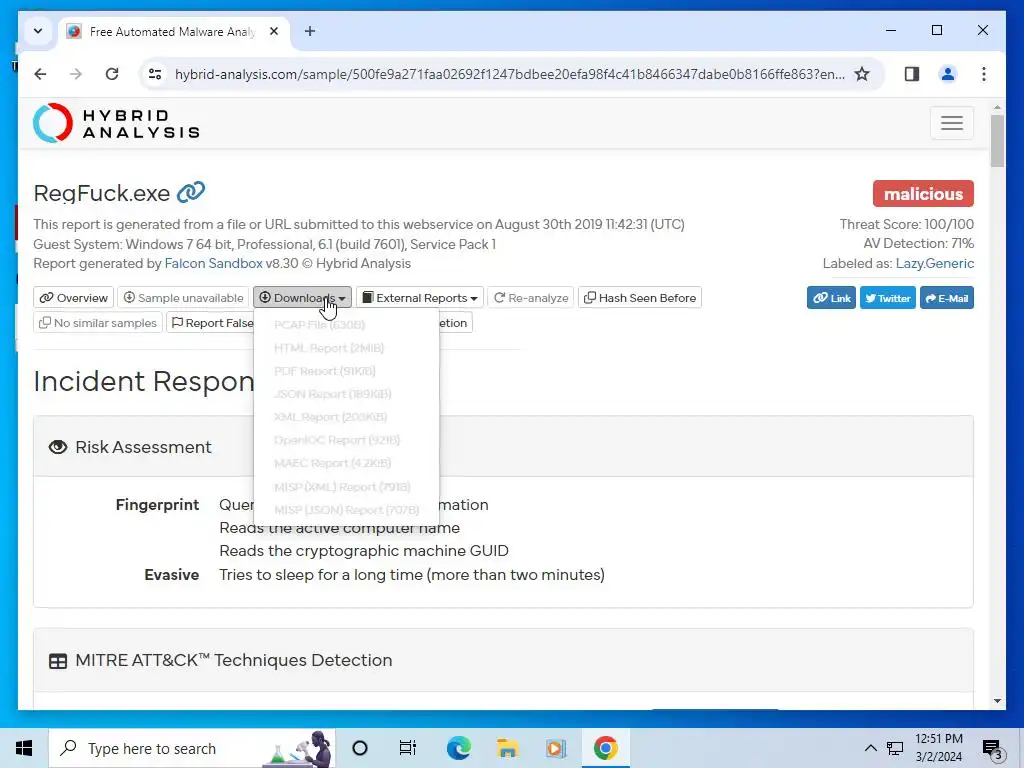The width and height of the screenshot is (1024, 768).
Task: Choose MISP (XML) Report download option
Action: coord(342,487)
